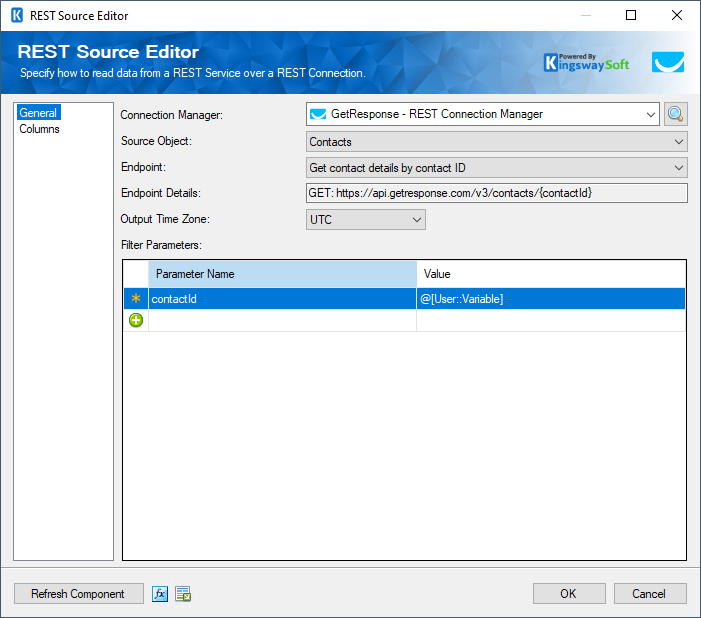Click the K app icon in title bar
Viewport: 701px width, 618px height.
tap(17, 16)
